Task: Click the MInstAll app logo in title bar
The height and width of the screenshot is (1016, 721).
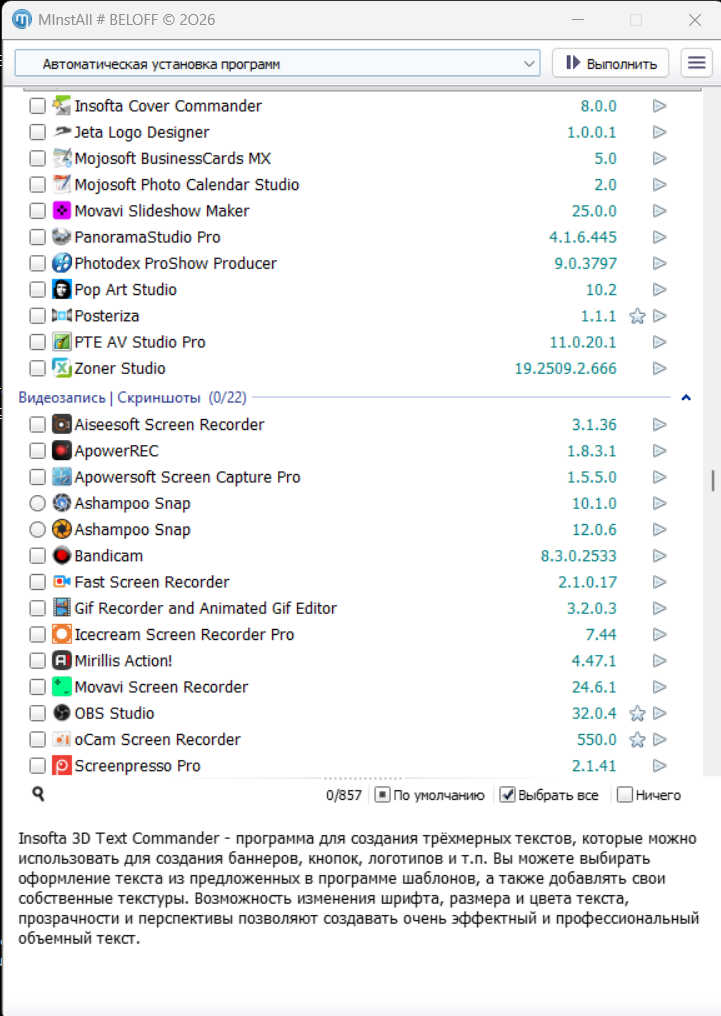Action: point(22,19)
